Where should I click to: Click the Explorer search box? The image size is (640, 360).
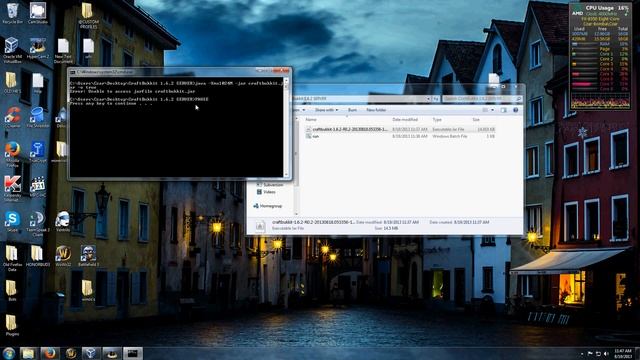pyautogui.click(x=482, y=99)
